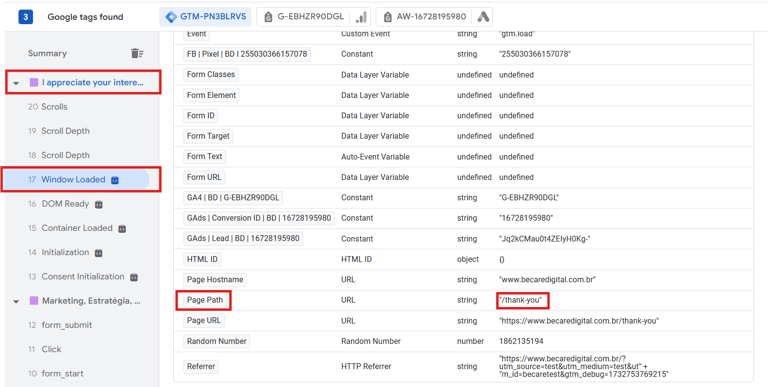Click the Google Ads icon beside AW-16728195980

[483, 17]
